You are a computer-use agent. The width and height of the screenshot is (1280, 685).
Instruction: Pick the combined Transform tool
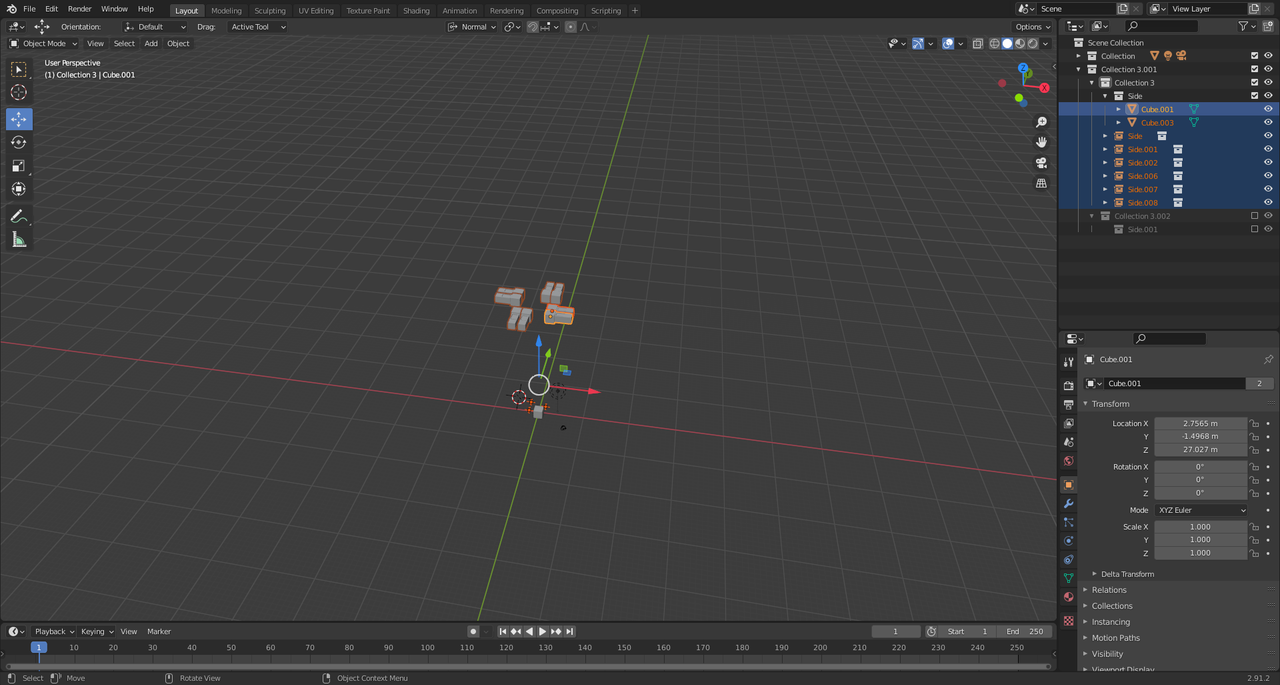pyautogui.click(x=19, y=189)
